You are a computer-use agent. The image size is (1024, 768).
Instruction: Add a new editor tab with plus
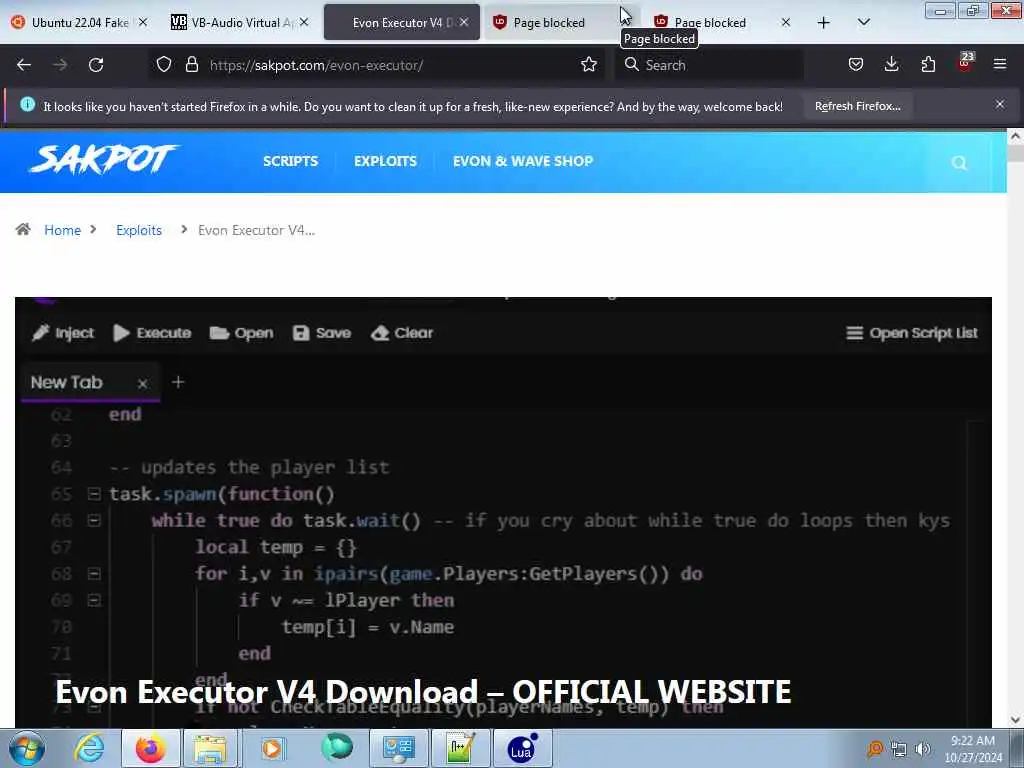coord(178,382)
